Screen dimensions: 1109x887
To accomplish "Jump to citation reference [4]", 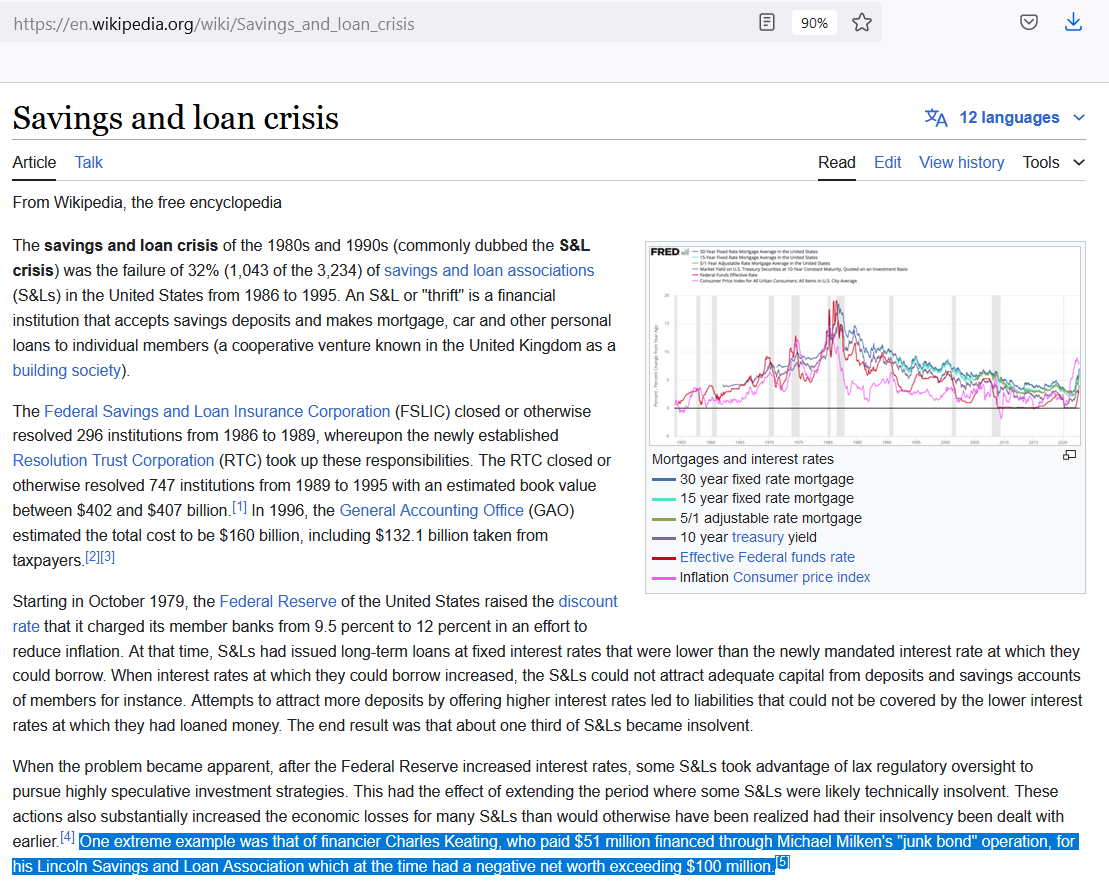I will pos(67,837).
